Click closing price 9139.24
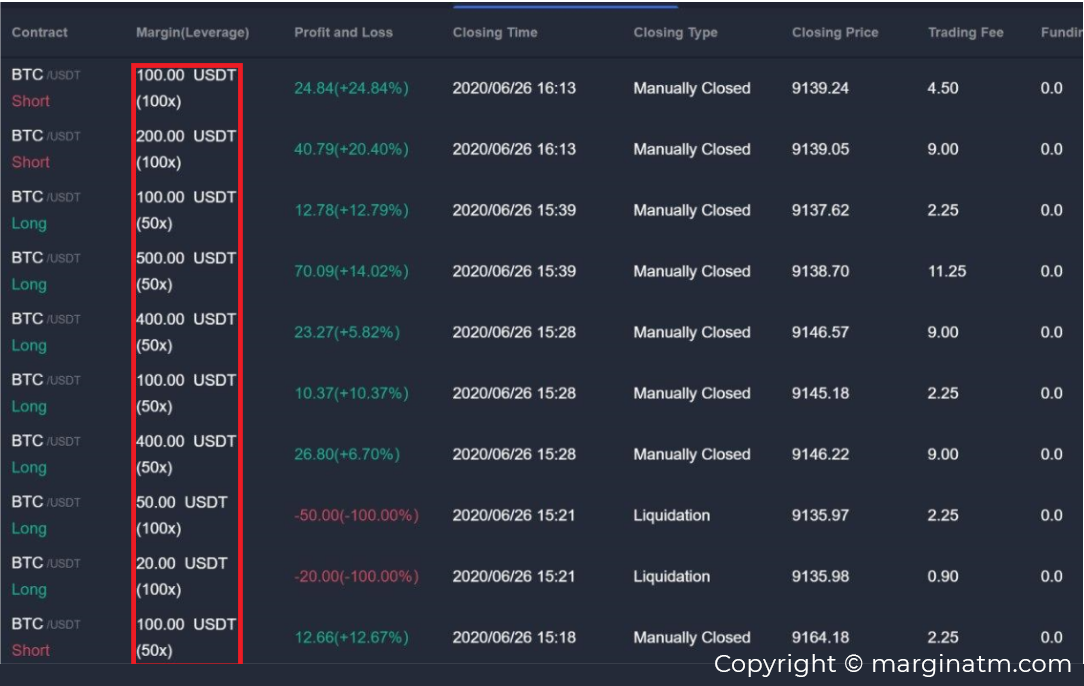 point(820,89)
